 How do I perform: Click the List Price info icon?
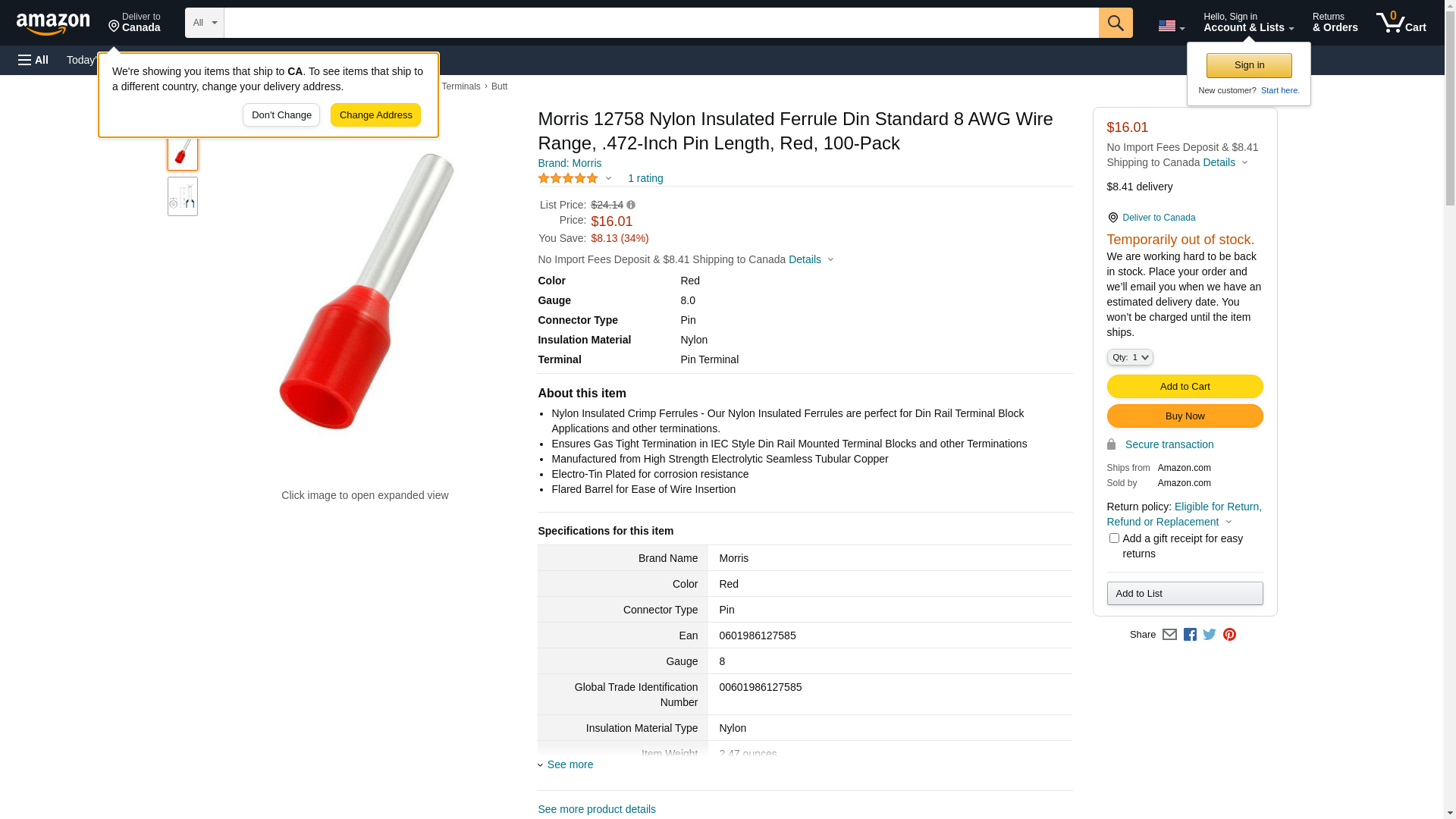click(x=631, y=205)
